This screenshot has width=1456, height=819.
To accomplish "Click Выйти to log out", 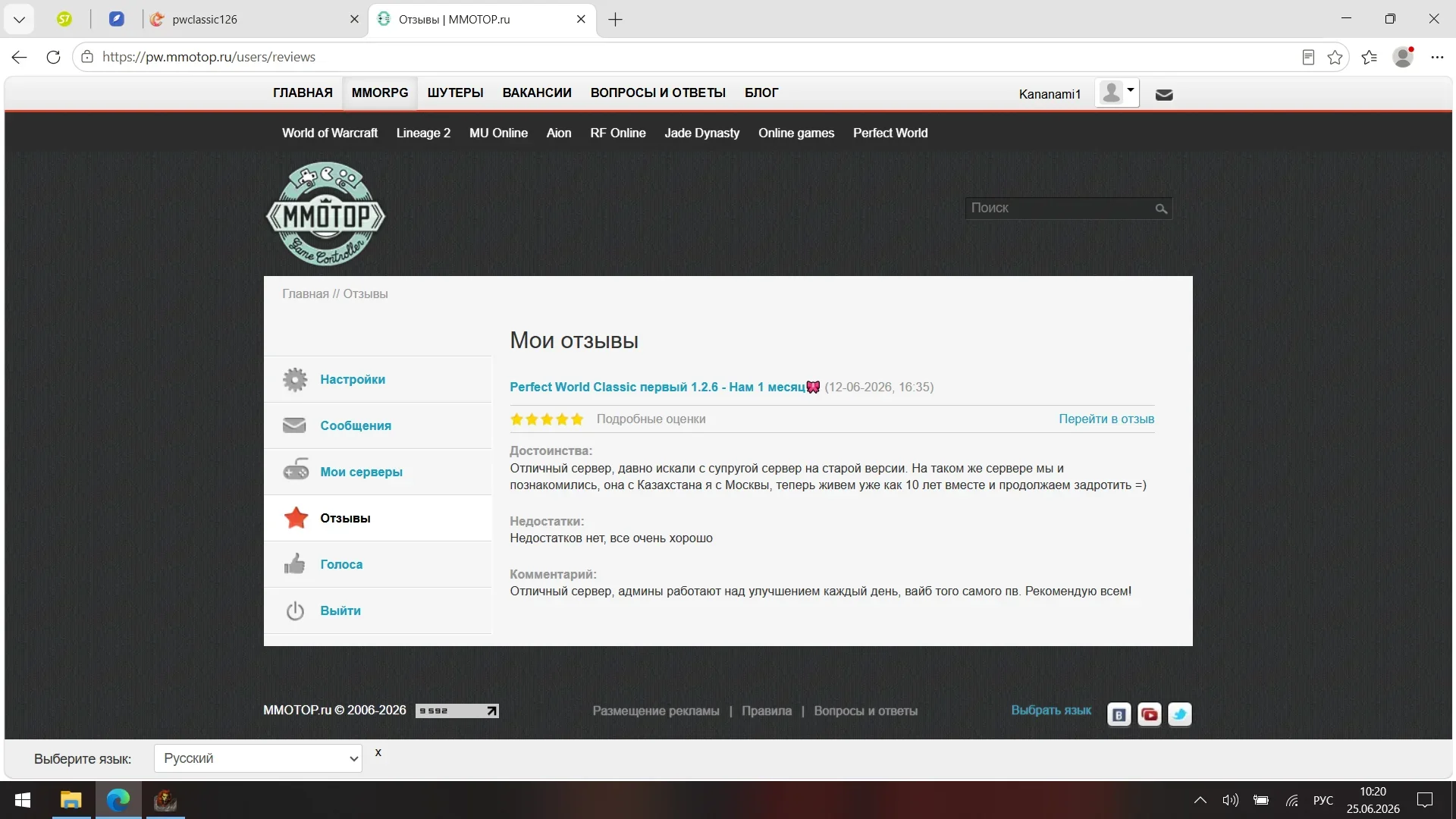I will click(x=340, y=610).
